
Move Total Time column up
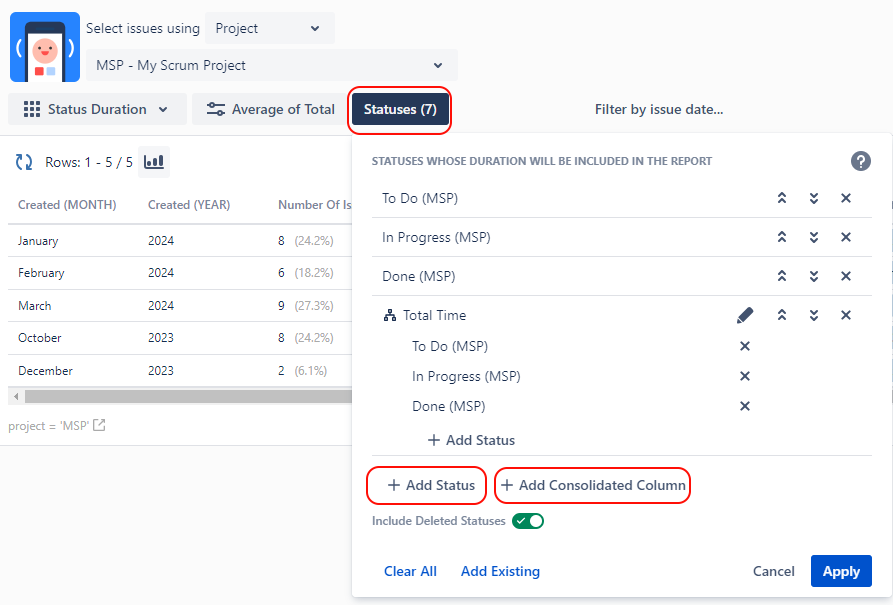(x=782, y=315)
